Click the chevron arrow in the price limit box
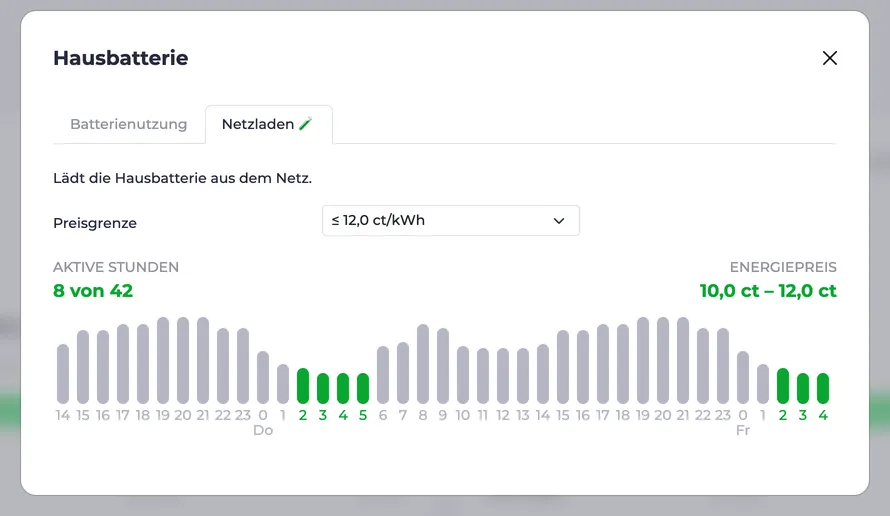This screenshot has height=516, width=890. [559, 221]
